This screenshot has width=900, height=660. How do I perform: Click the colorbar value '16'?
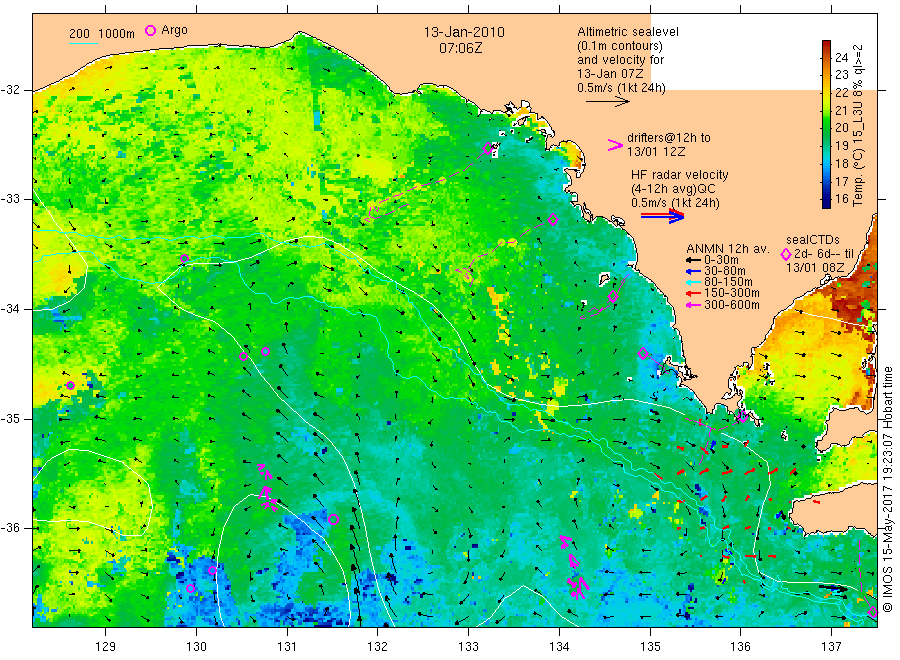click(x=841, y=199)
